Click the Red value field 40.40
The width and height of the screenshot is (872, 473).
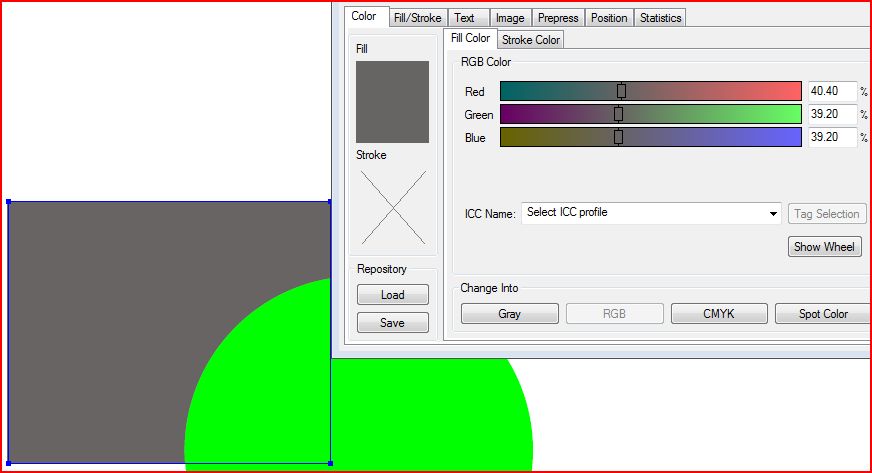(833, 91)
